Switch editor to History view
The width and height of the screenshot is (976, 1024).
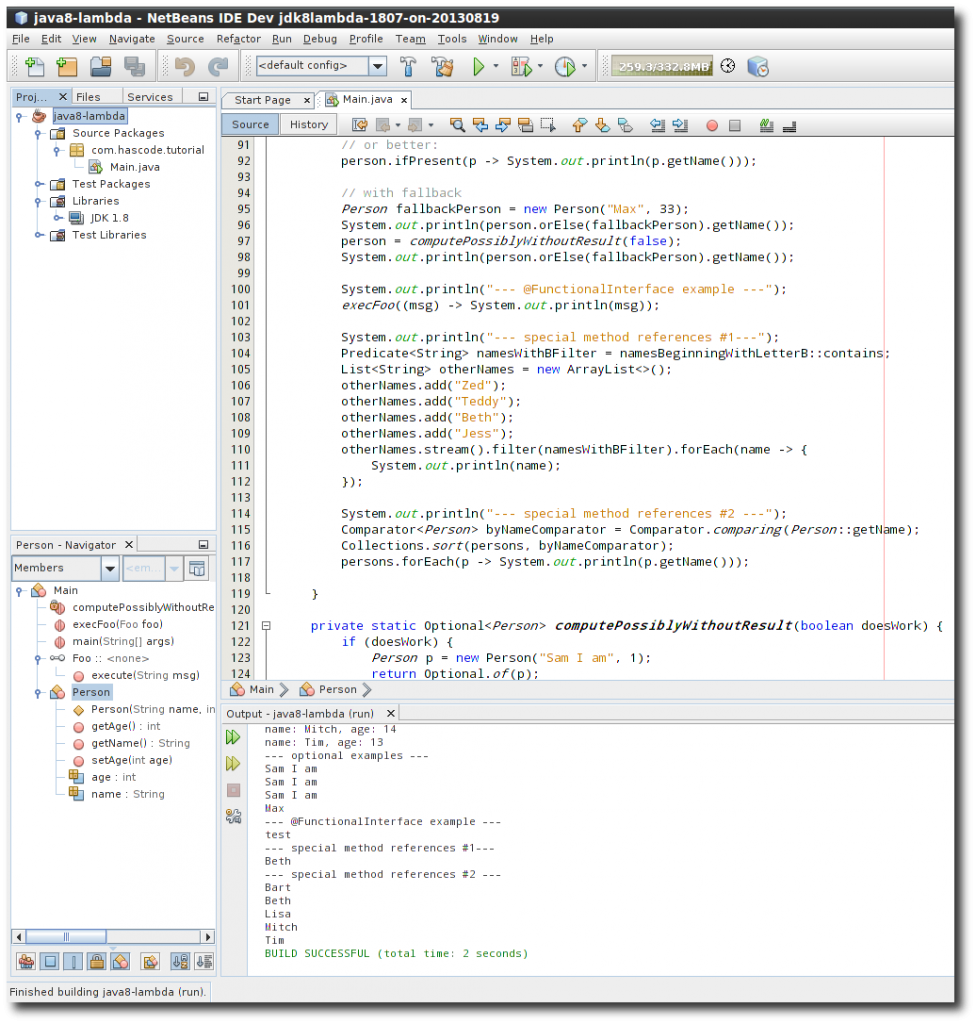(x=307, y=124)
